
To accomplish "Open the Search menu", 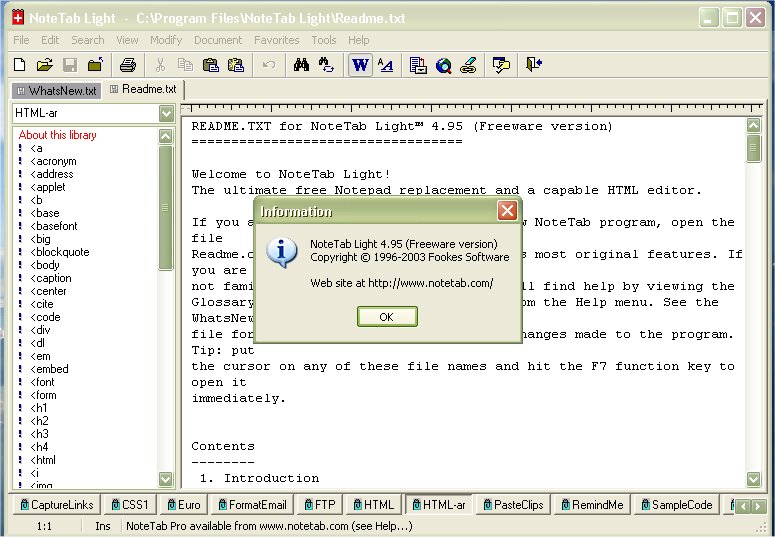I will [x=87, y=40].
